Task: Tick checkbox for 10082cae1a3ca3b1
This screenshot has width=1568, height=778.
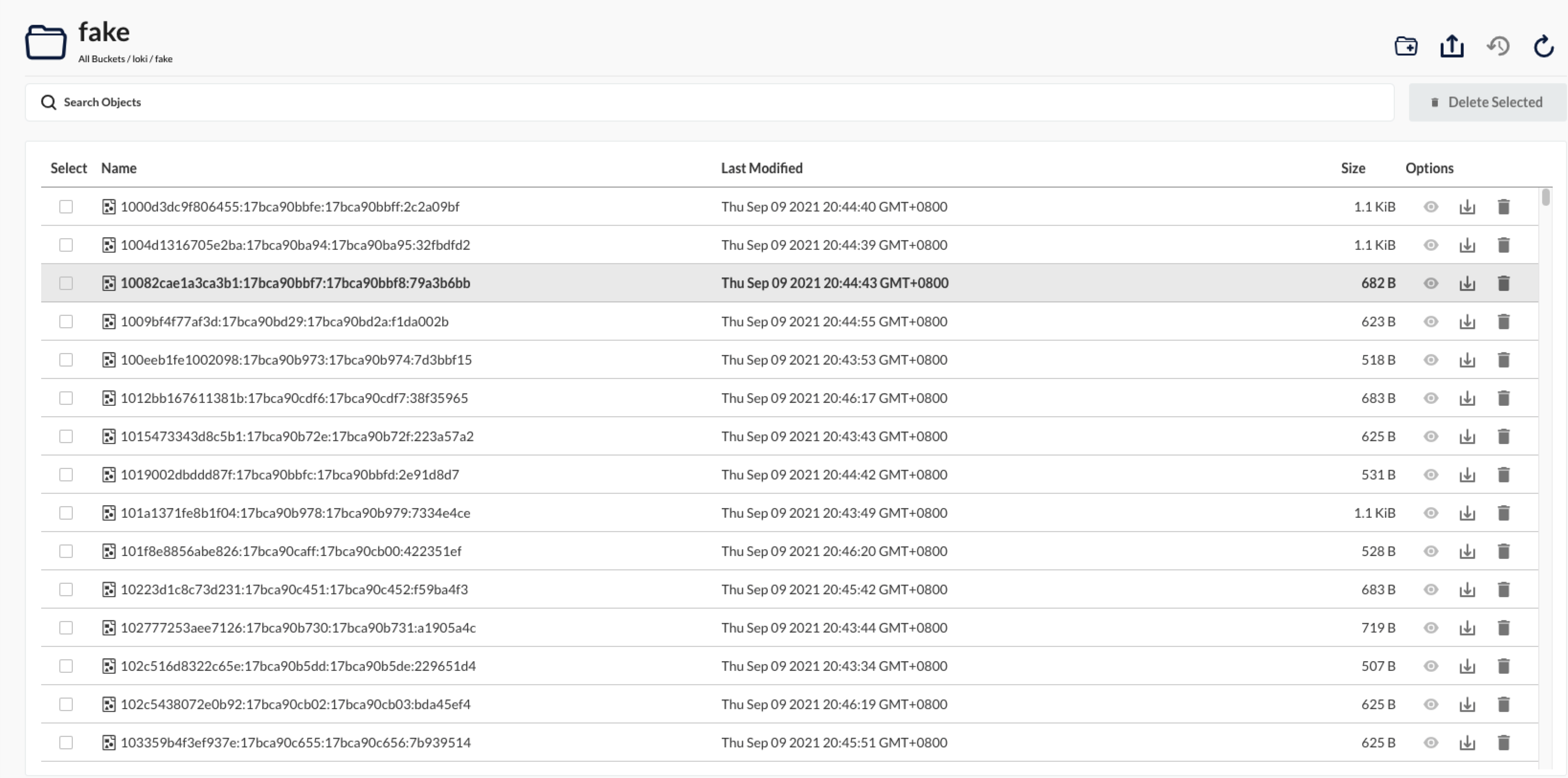Action: click(66, 283)
